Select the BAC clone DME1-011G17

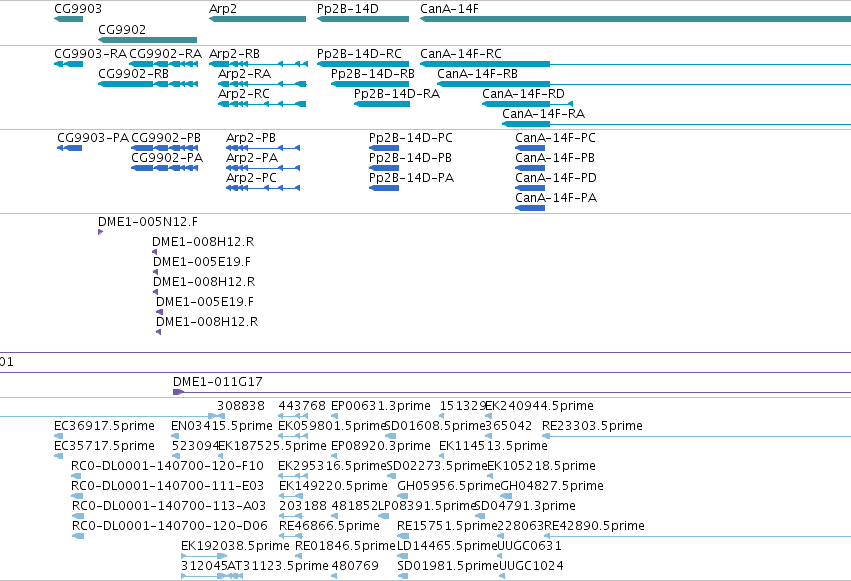tap(512, 392)
